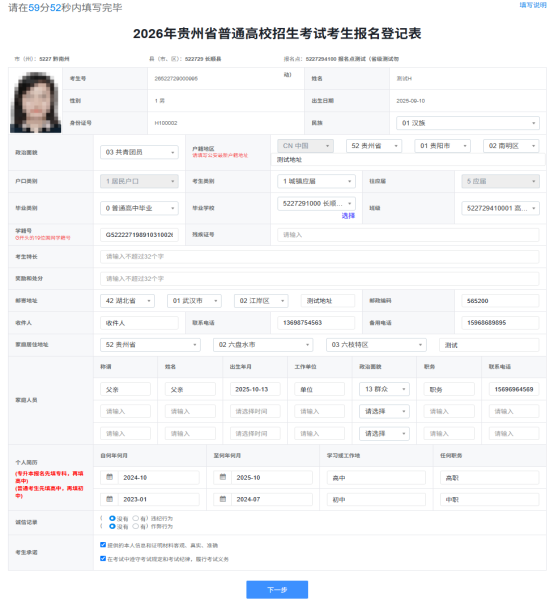Click the postal code field 565200
This screenshot has height=606, width=554.
coord(500,301)
